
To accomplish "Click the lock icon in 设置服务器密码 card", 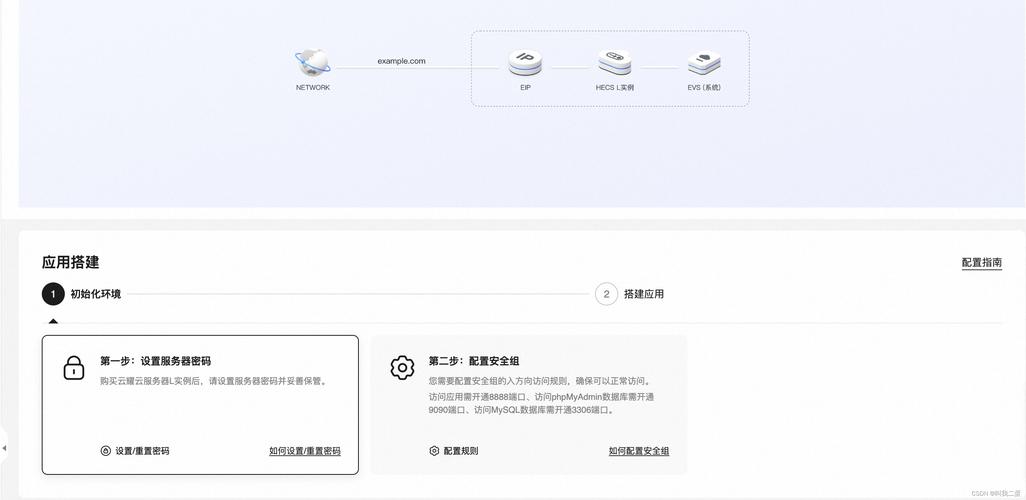I will pyautogui.click(x=74, y=368).
